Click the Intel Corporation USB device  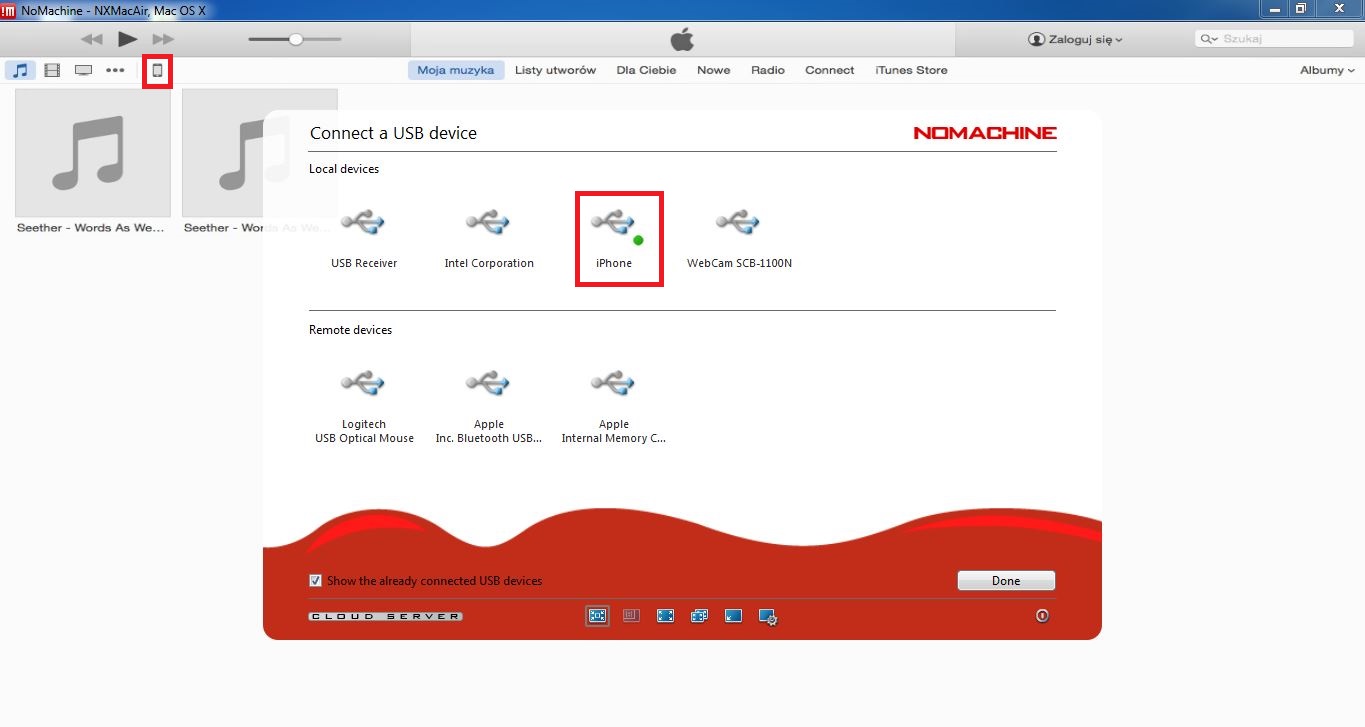point(489,239)
